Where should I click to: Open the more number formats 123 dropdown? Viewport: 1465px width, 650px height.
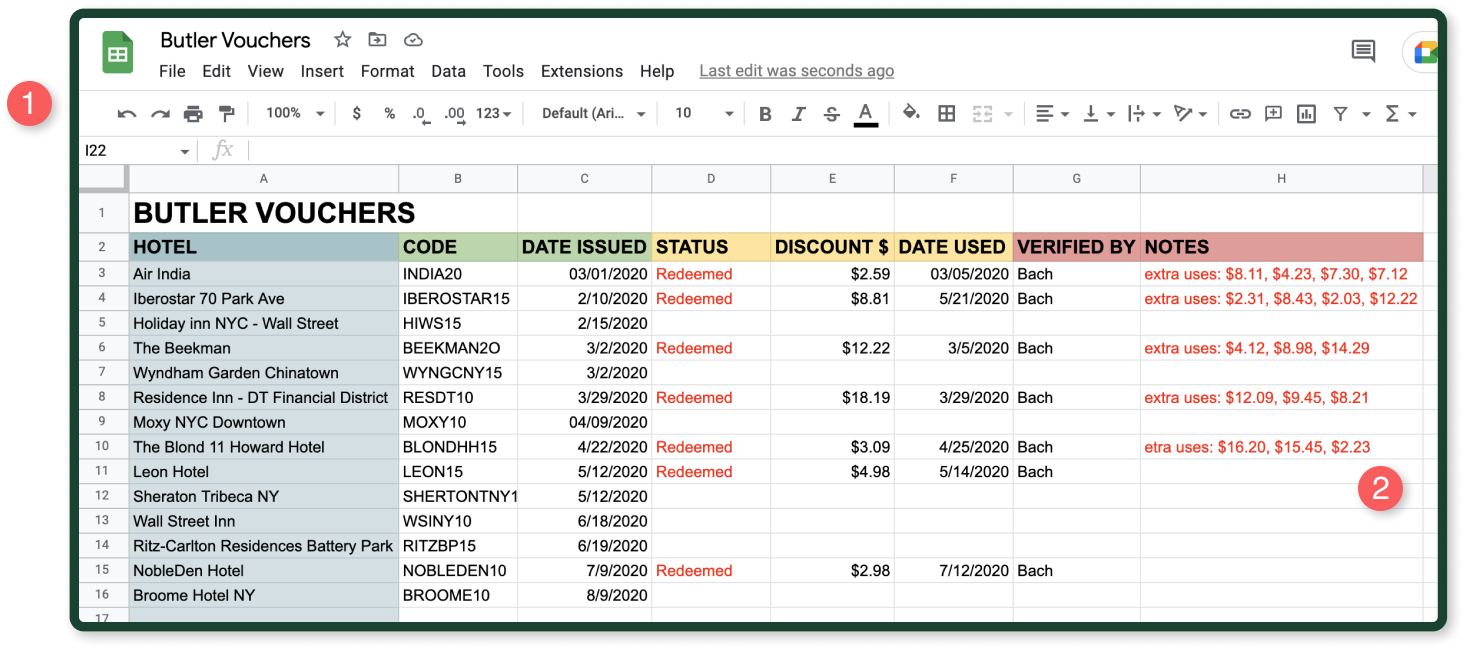[493, 114]
